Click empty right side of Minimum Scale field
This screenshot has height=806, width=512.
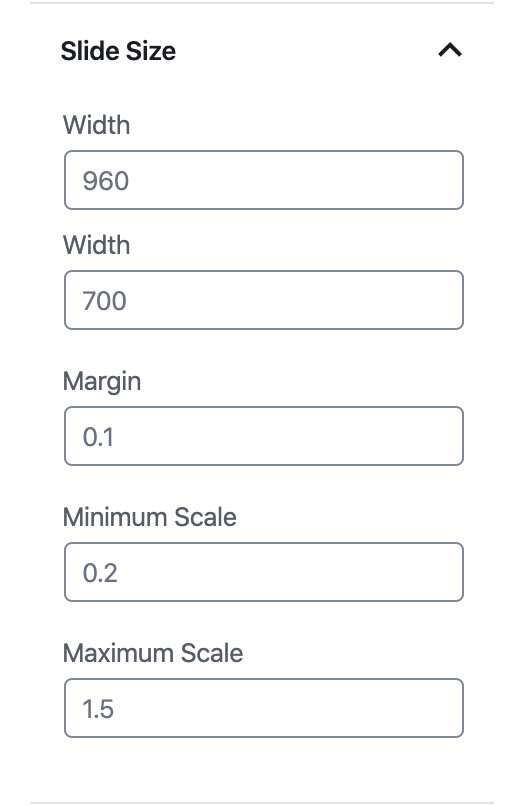(x=360, y=572)
